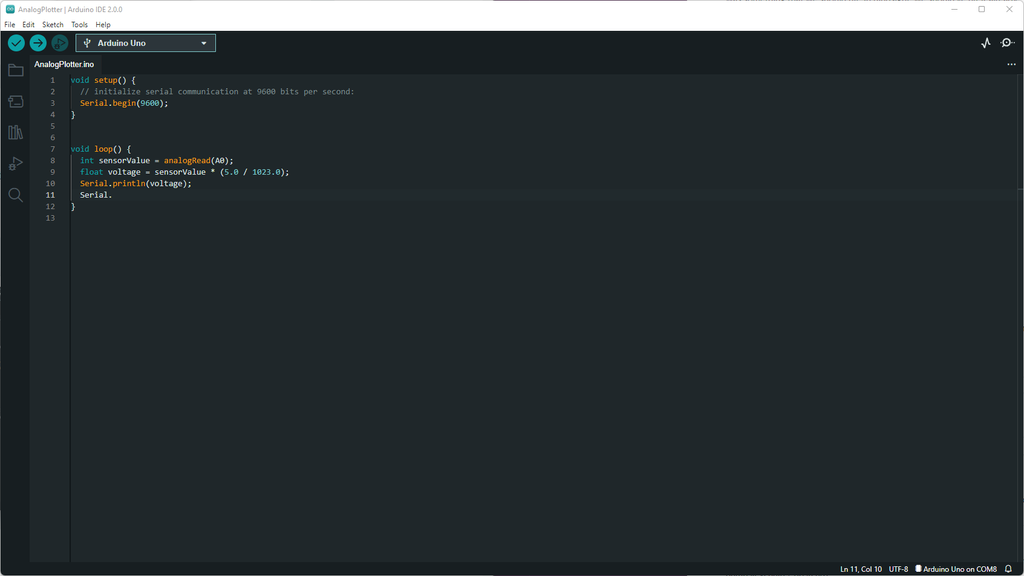Click Arduino Uno on COM8 in status bar
Screen dimensions: 1024x576
(x=958, y=568)
